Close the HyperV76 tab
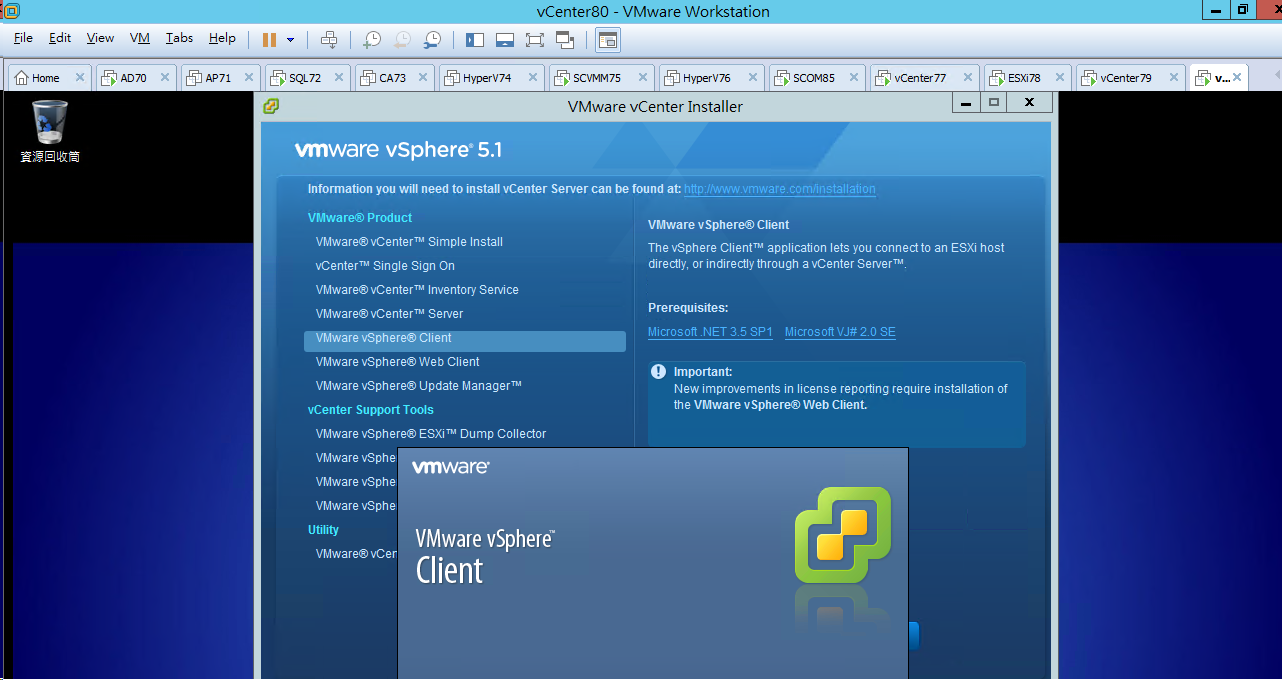This screenshot has height=680, width=1282. 753,78
